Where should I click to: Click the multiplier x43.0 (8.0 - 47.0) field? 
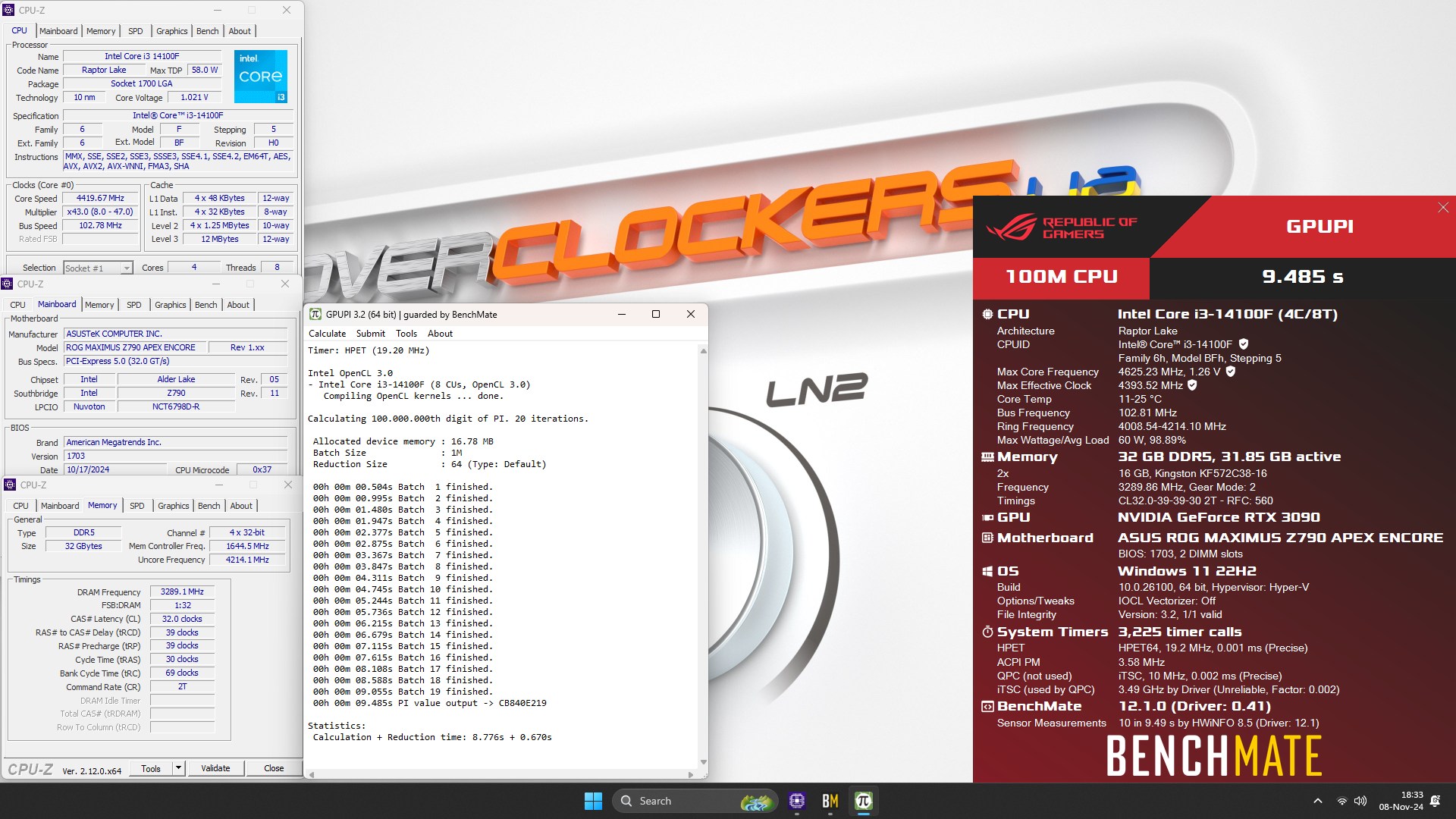tap(100, 212)
